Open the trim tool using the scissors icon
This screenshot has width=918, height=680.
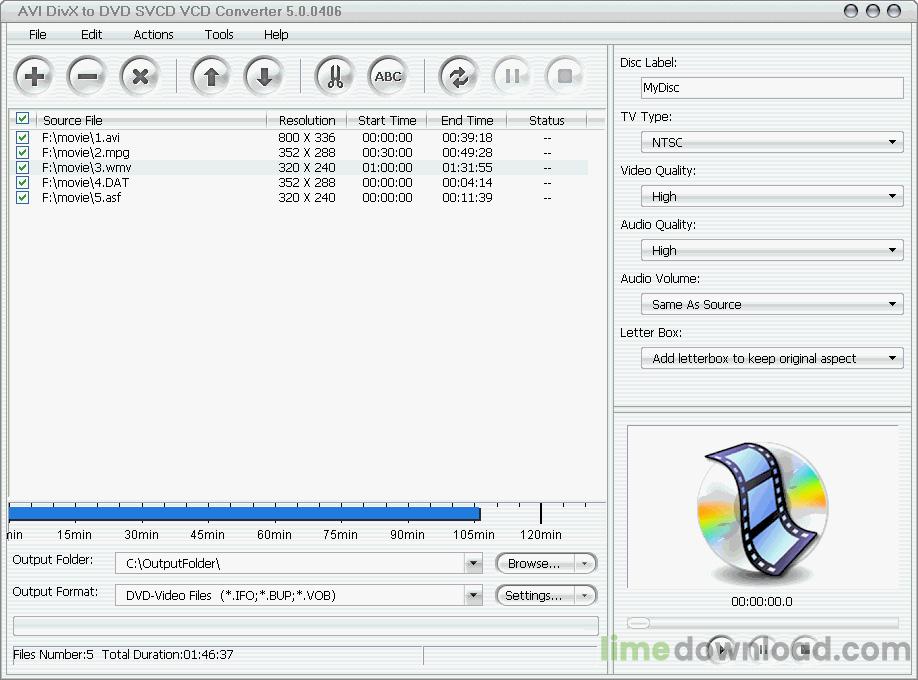pos(334,75)
